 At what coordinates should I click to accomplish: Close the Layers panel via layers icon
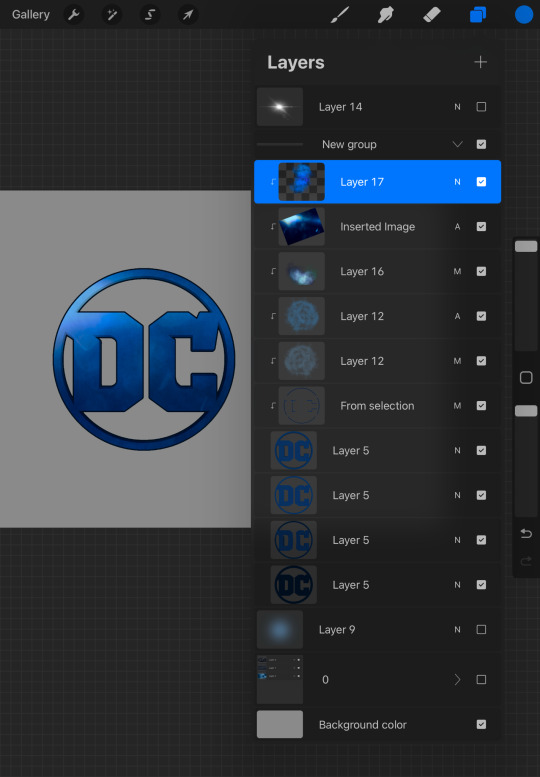coord(478,15)
